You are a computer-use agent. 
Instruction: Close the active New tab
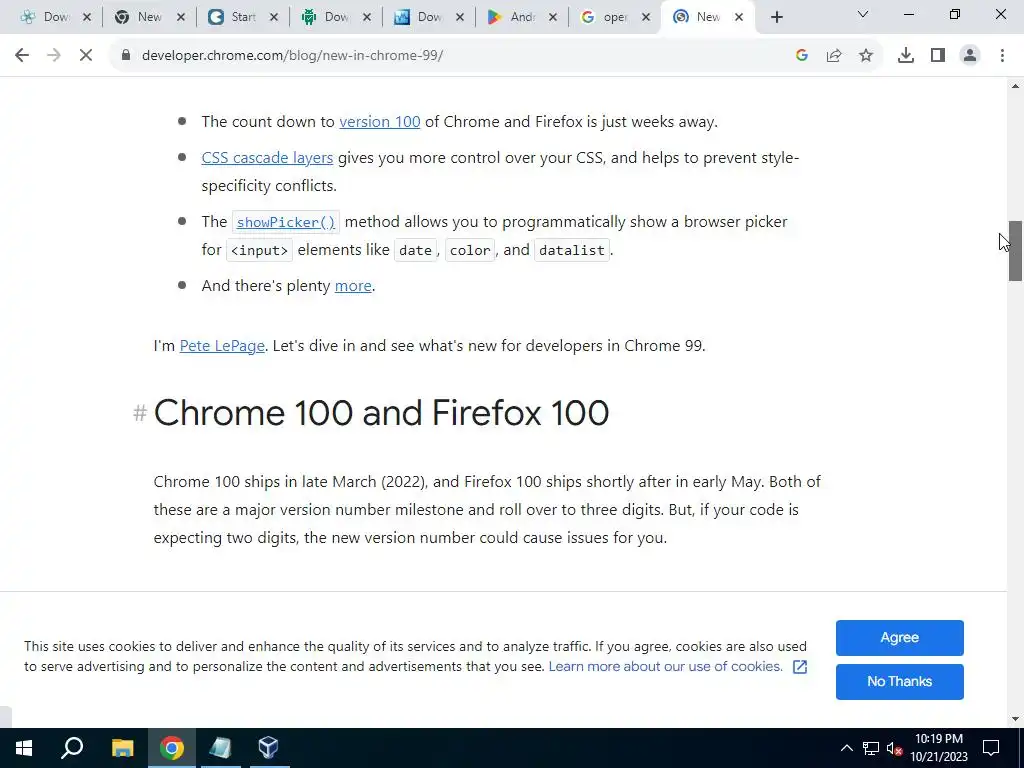[x=739, y=18]
